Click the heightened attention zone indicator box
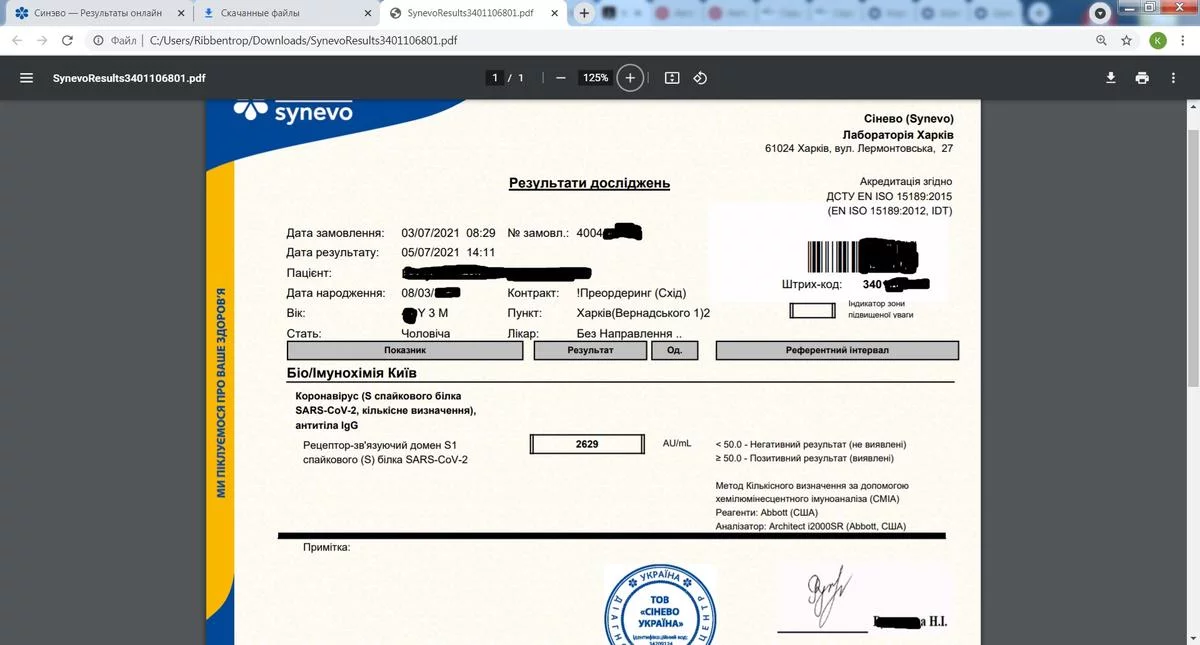 tap(812, 310)
